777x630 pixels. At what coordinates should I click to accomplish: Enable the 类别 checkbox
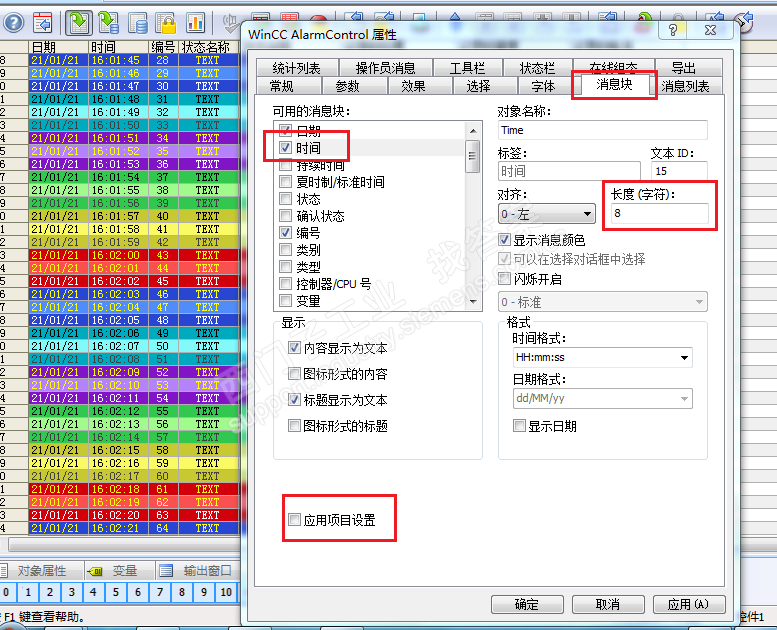[285, 249]
